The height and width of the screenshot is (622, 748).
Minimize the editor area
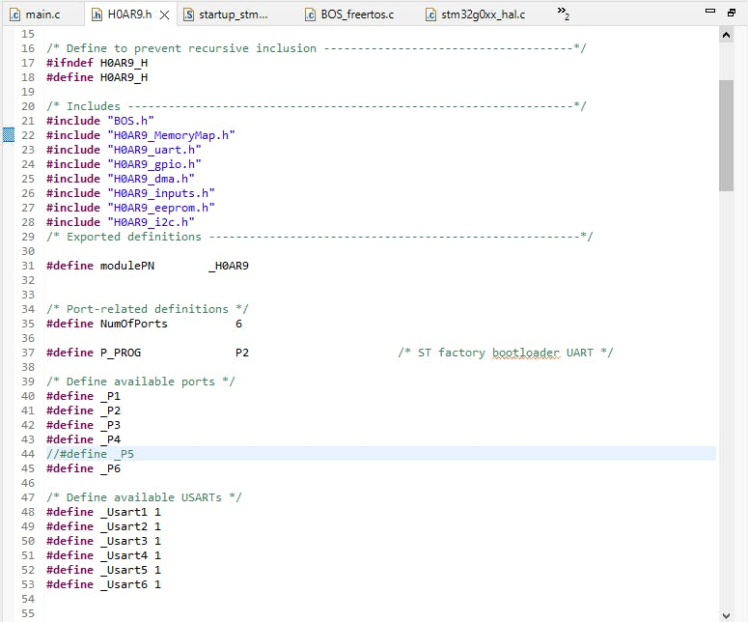(x=711, y=11)
